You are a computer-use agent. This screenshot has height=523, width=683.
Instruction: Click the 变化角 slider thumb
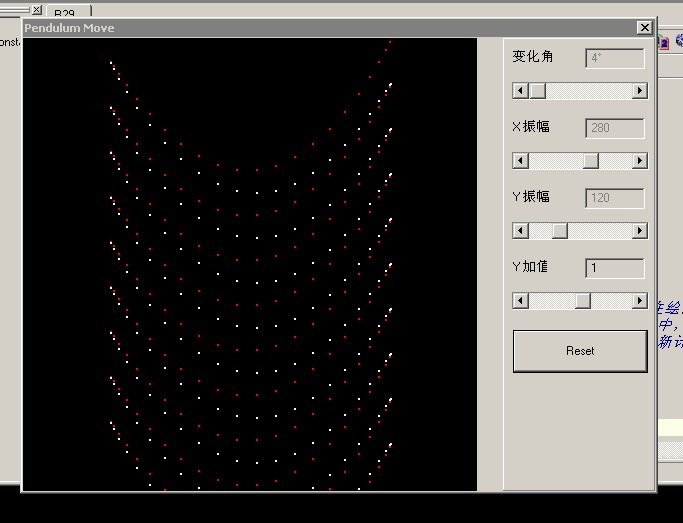538,91
